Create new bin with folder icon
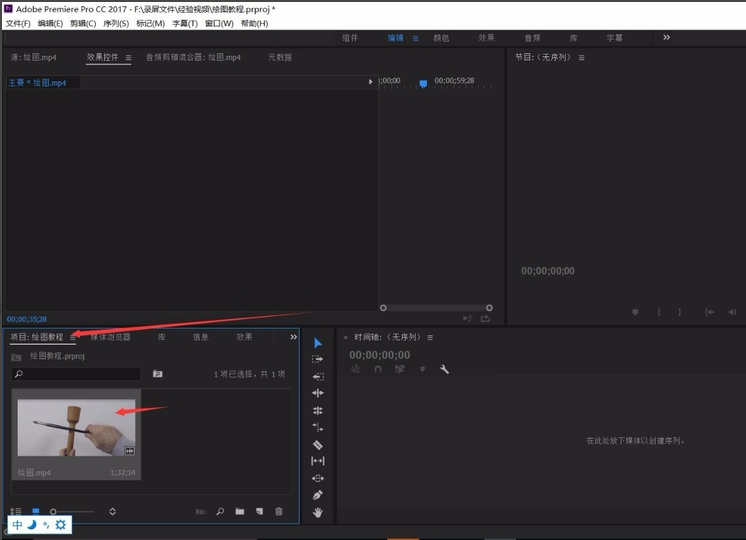The image size is (746, 540). point(240,511)
